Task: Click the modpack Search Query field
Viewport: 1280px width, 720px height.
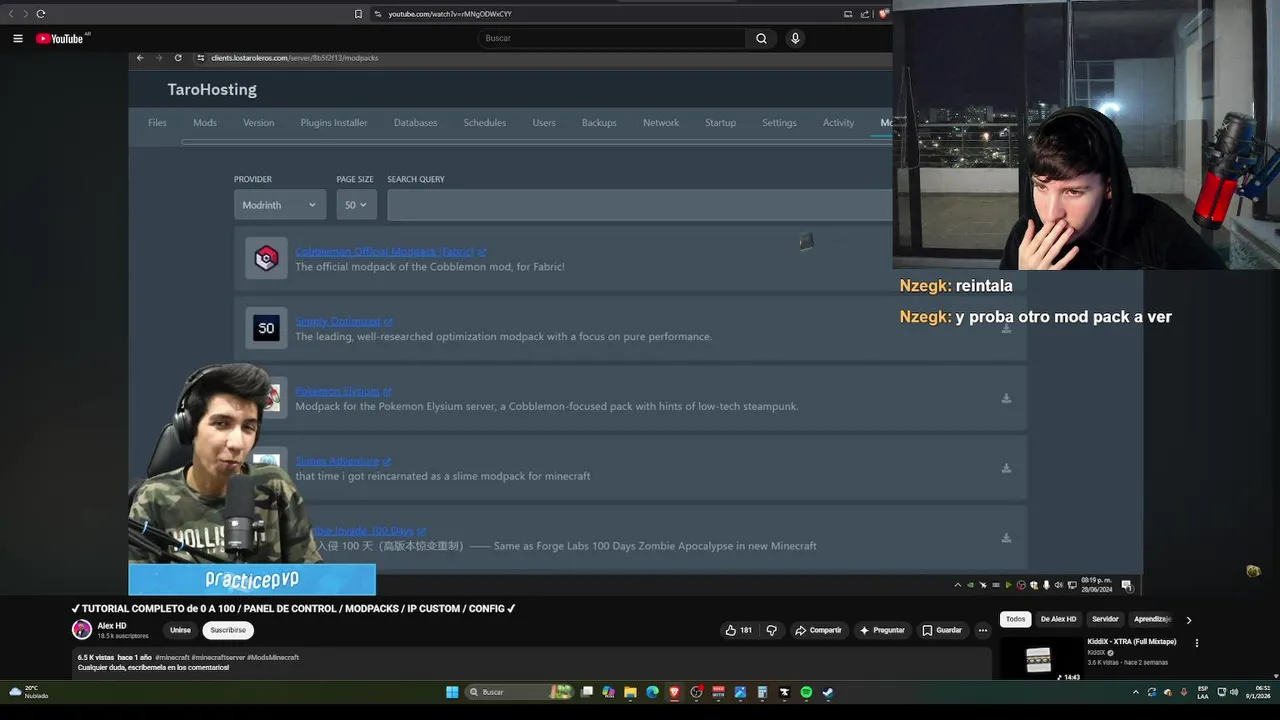Action: tap(640, 205)
